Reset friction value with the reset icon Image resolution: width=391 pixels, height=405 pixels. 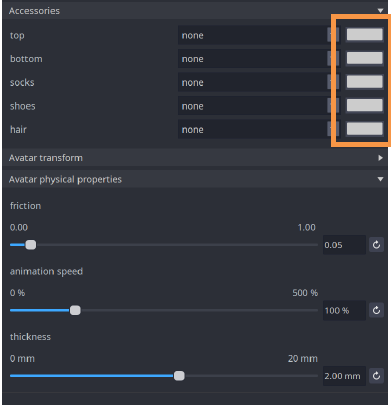click(376, 245)
